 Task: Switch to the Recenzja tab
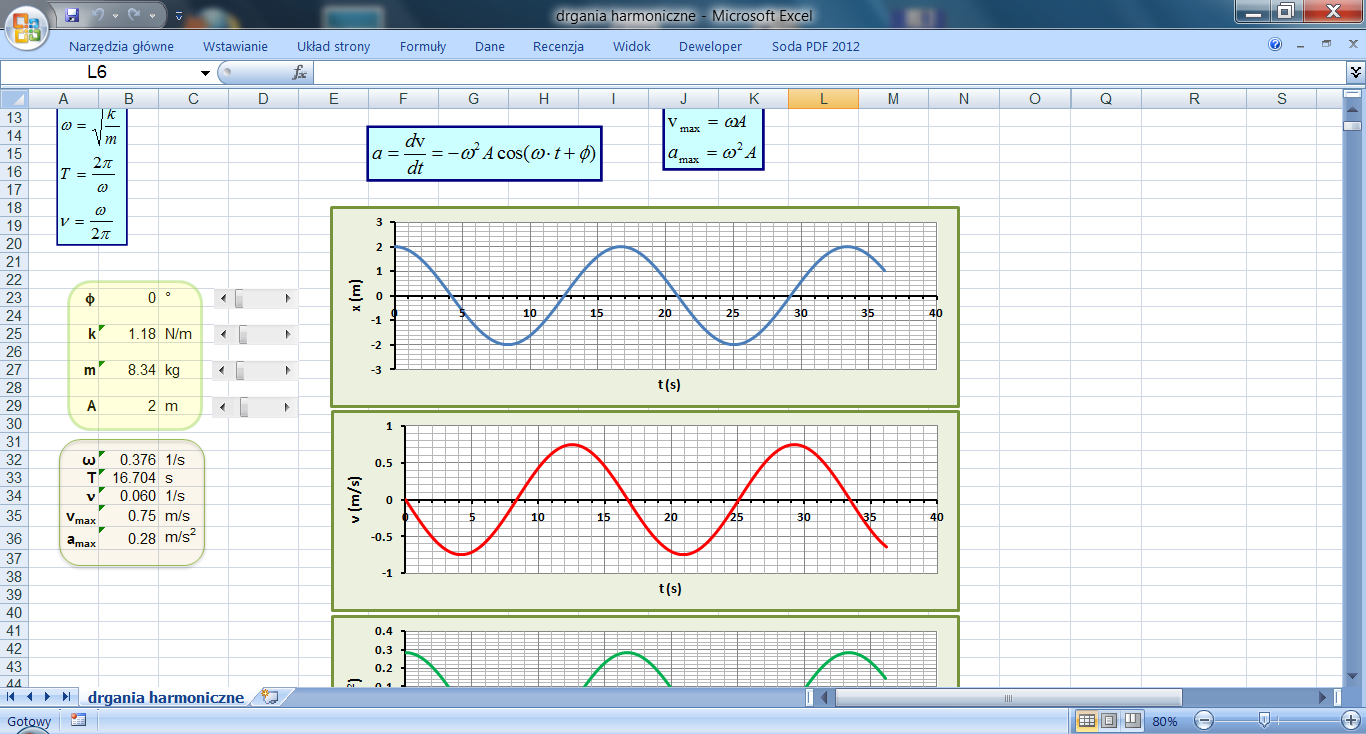558,46
